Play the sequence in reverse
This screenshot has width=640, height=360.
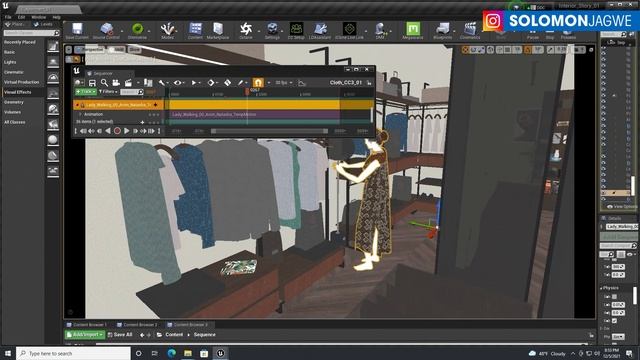tap(108, 131)
